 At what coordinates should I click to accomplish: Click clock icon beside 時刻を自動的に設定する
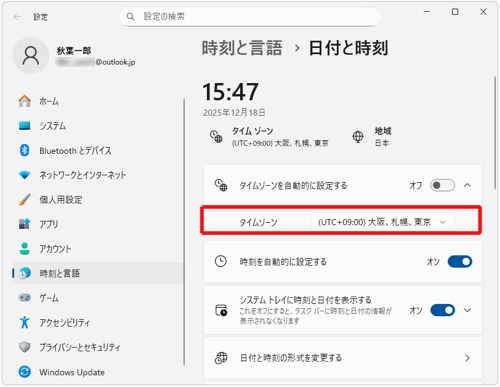click(221, 261)
